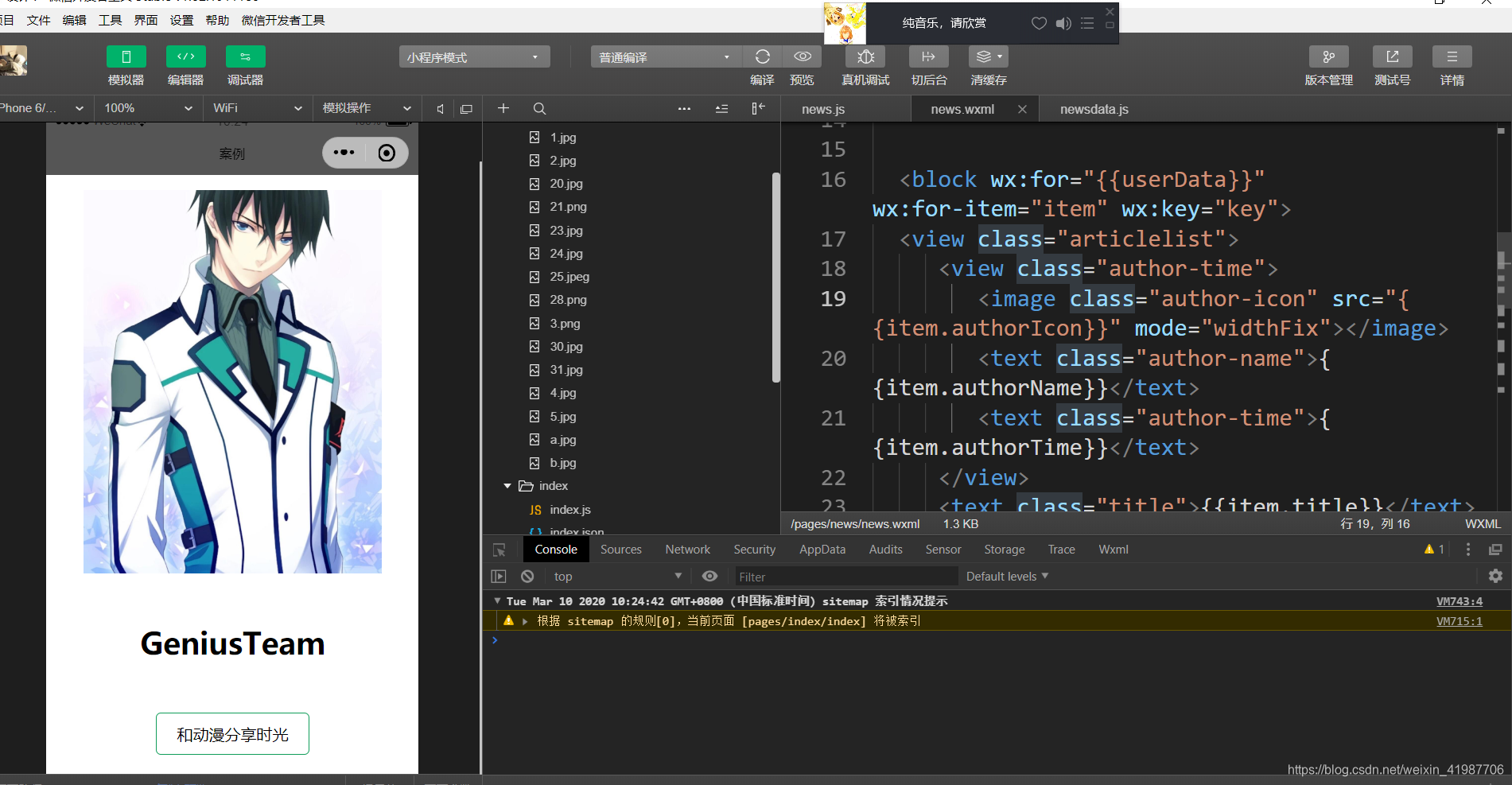
Task: Switch to the Wxml tab
Action: point(1113,550)
